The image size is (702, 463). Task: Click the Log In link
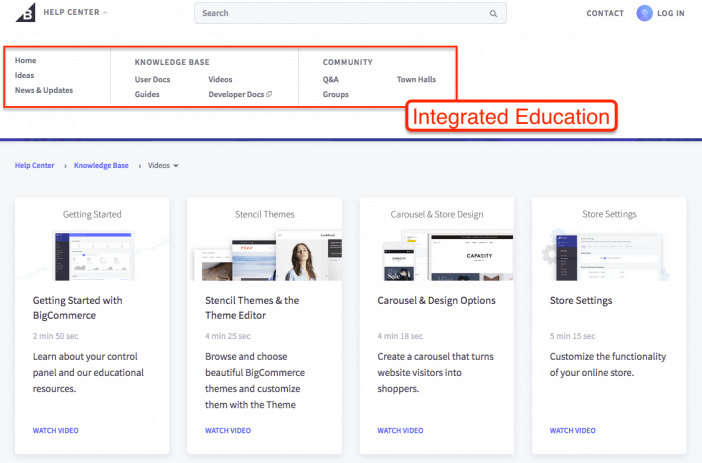670,13
